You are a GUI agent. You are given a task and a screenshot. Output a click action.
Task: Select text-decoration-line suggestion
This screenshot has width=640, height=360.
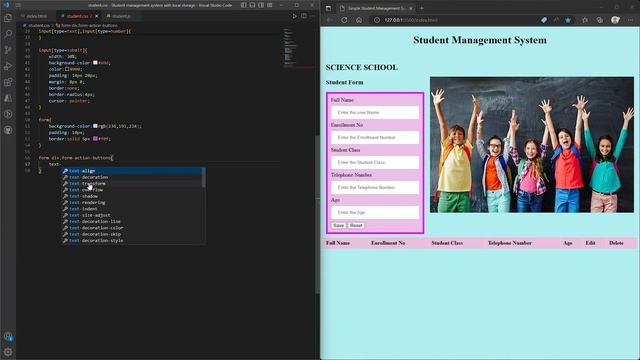click(132, 221)
